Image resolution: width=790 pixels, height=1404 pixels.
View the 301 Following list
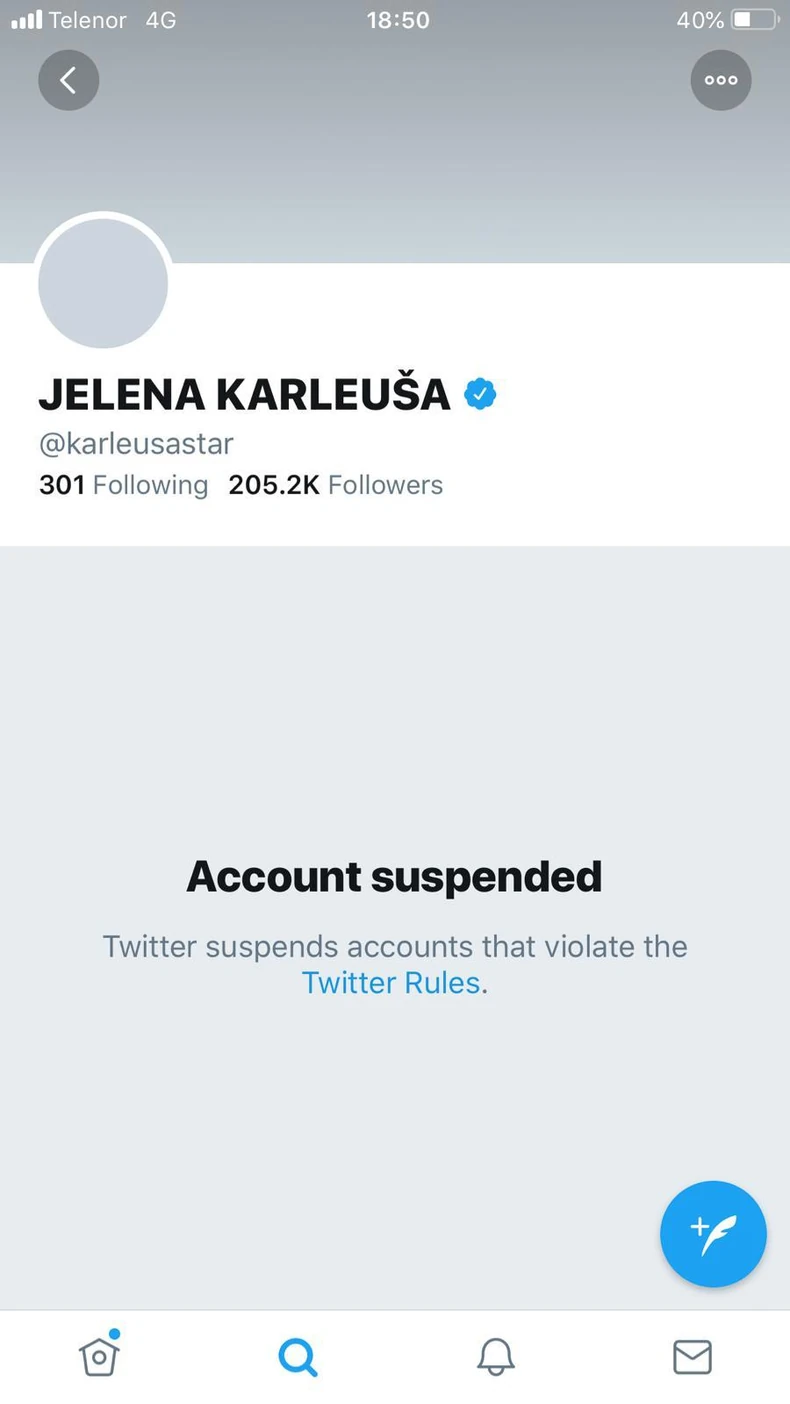[x=123, y=485]
